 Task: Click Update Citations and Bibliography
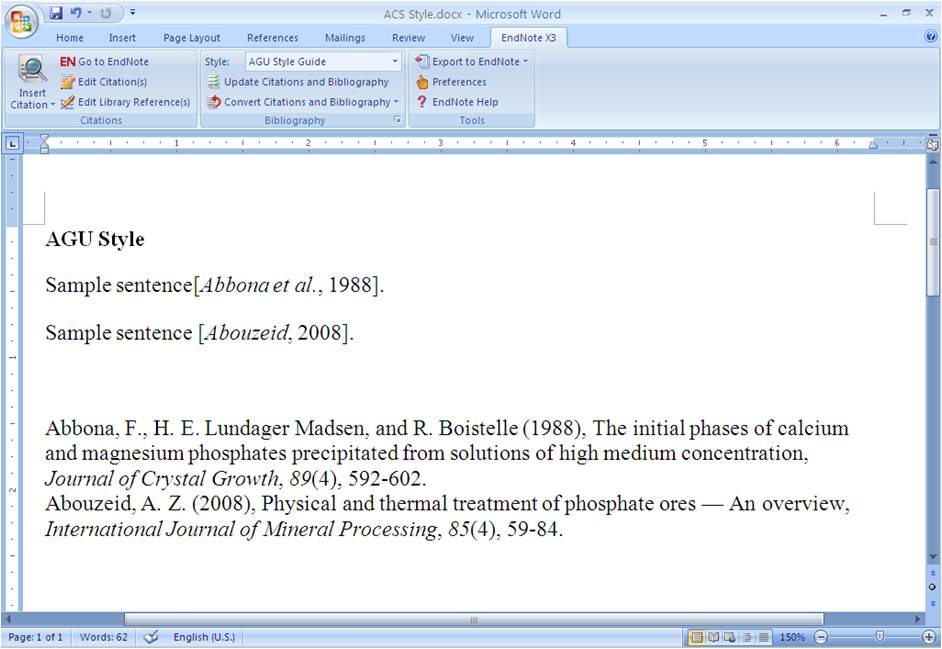point(298,82)
